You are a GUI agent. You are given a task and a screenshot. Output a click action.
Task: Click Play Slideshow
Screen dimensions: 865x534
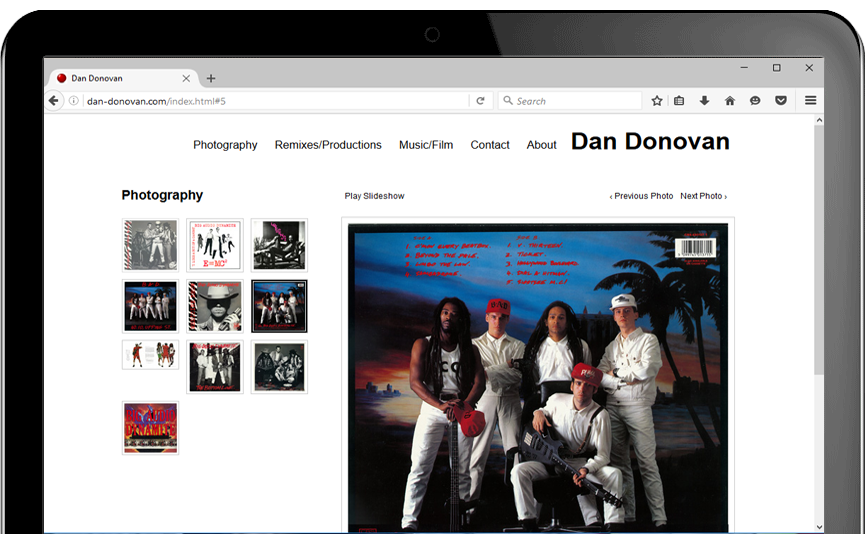(x=374, y=196)
